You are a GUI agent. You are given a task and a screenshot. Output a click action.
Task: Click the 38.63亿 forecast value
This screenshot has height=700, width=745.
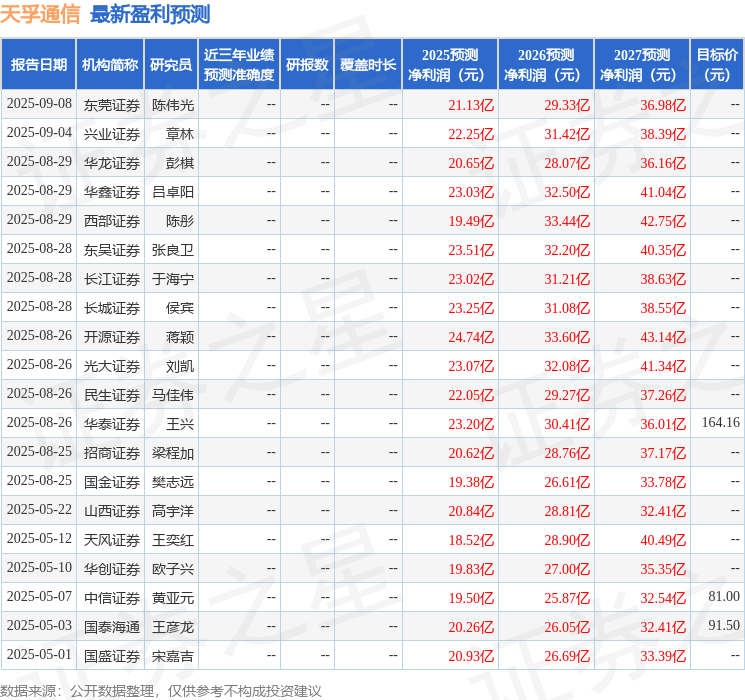pyautogui.click(x=663, y=279)
